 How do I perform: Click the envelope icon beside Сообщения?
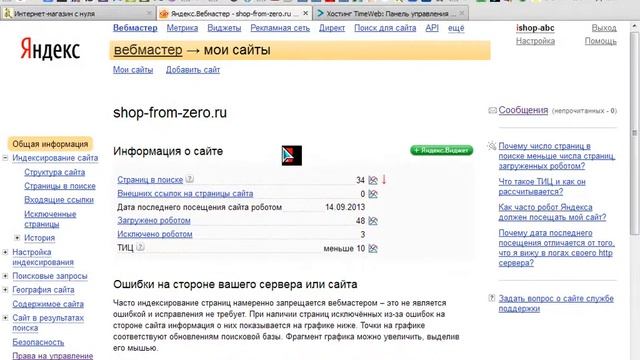click(x=492, y=110)
